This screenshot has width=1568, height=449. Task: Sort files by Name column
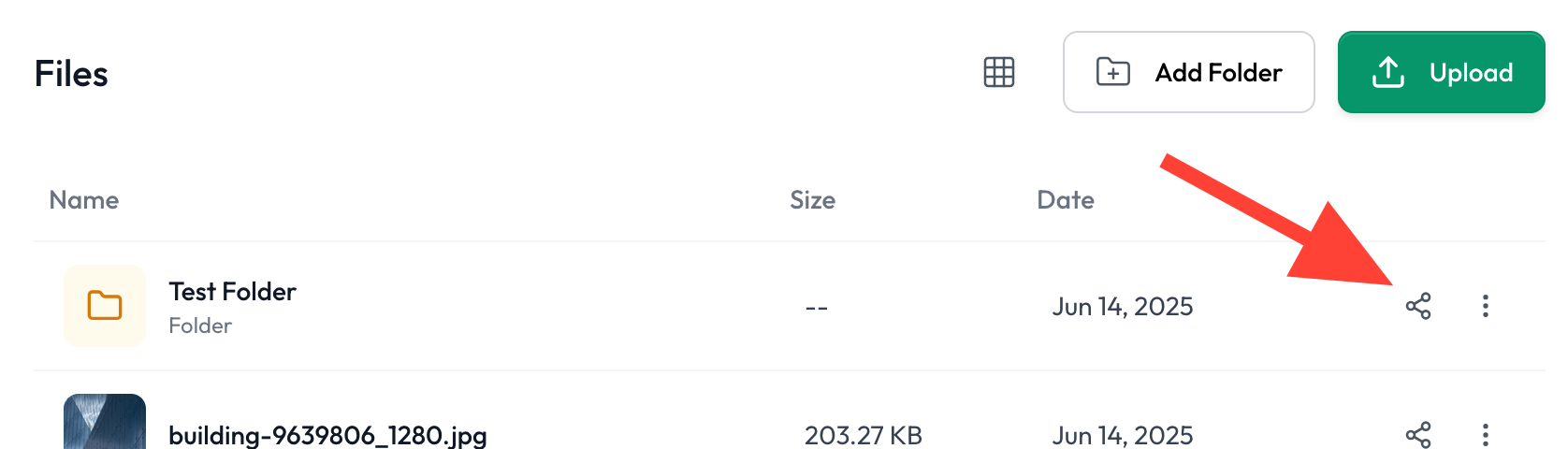(x=84, y=200)
